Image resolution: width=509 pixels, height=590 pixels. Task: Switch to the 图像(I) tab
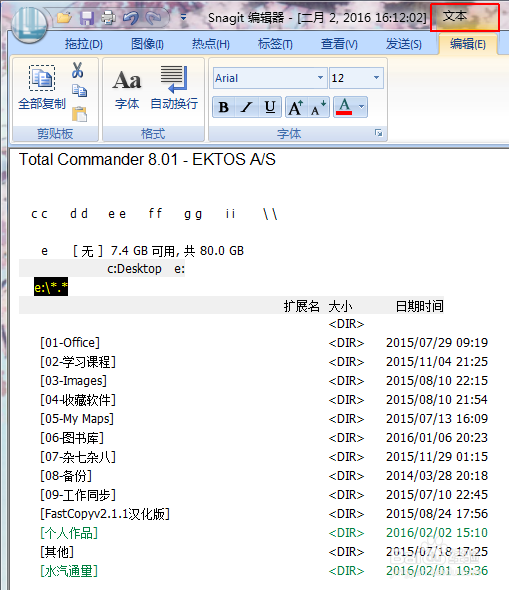(147, 44)
